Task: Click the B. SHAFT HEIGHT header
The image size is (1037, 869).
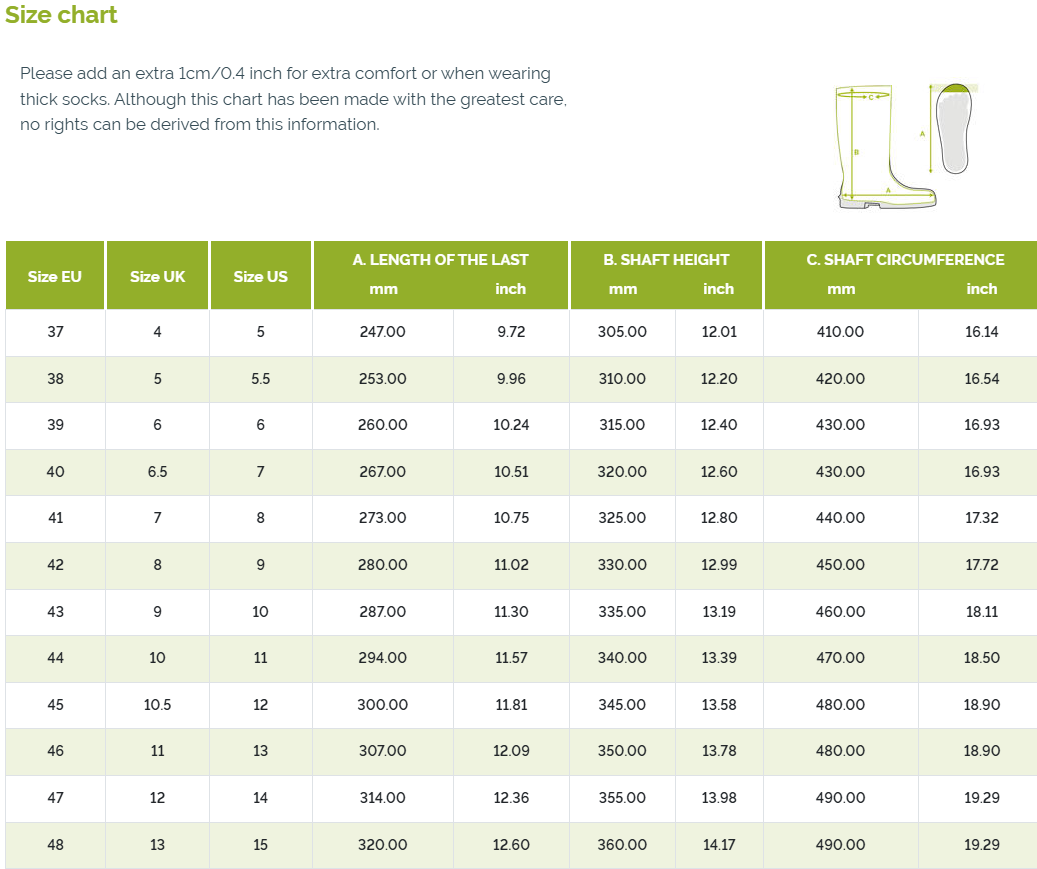Action: [666, 260]
